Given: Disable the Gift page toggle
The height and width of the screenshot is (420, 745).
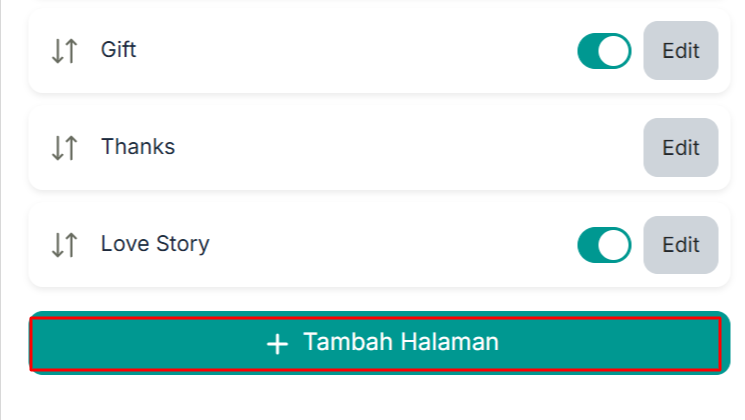Looking at the screenshot, I should [x=604, y=51].
